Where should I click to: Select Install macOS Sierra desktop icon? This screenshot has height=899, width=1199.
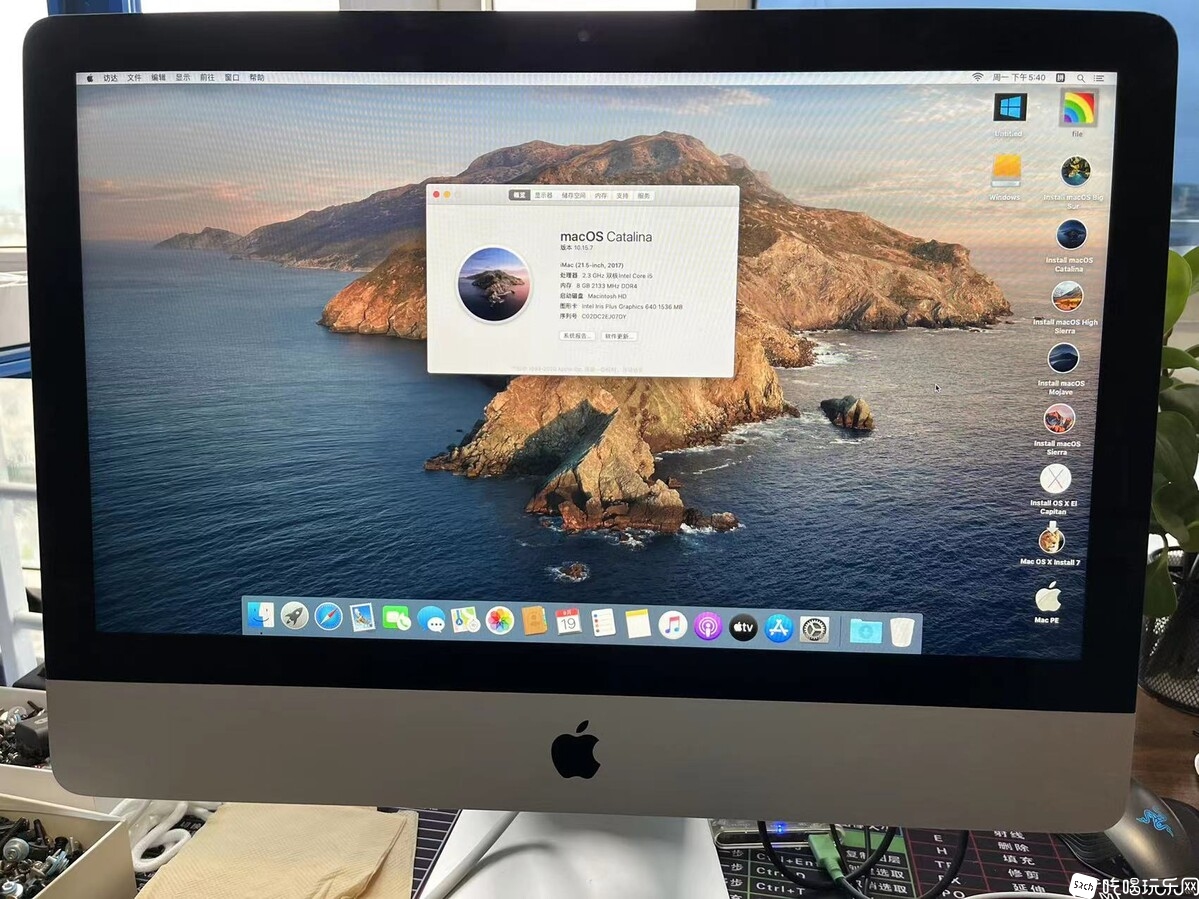pos(1058,419)
